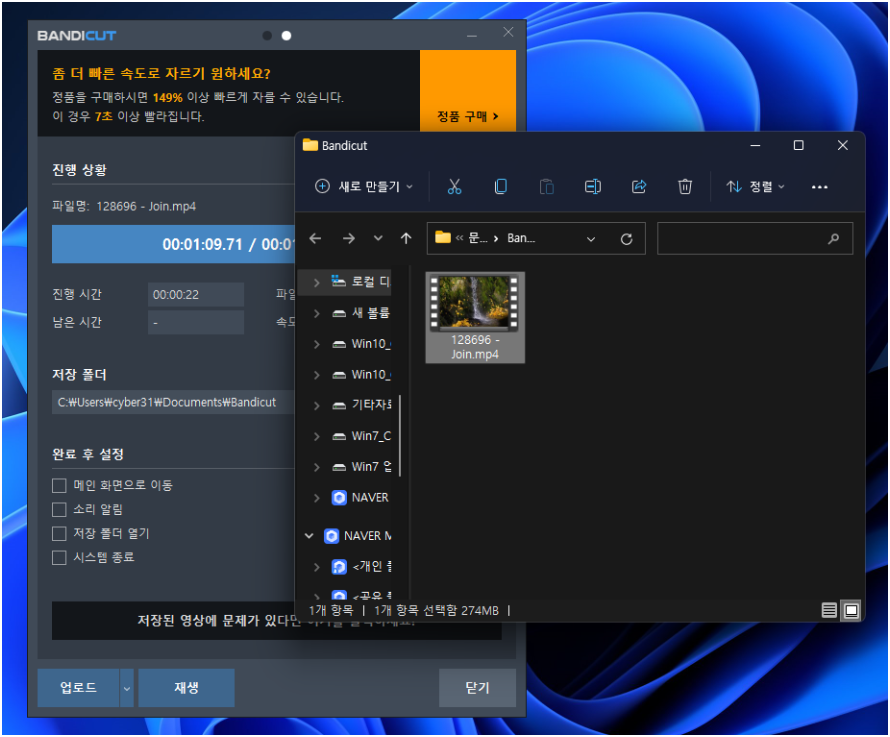Open the 정렬 sort dropdown
The height and width of the screenshot is (737, 890).
tap(755, 186)
